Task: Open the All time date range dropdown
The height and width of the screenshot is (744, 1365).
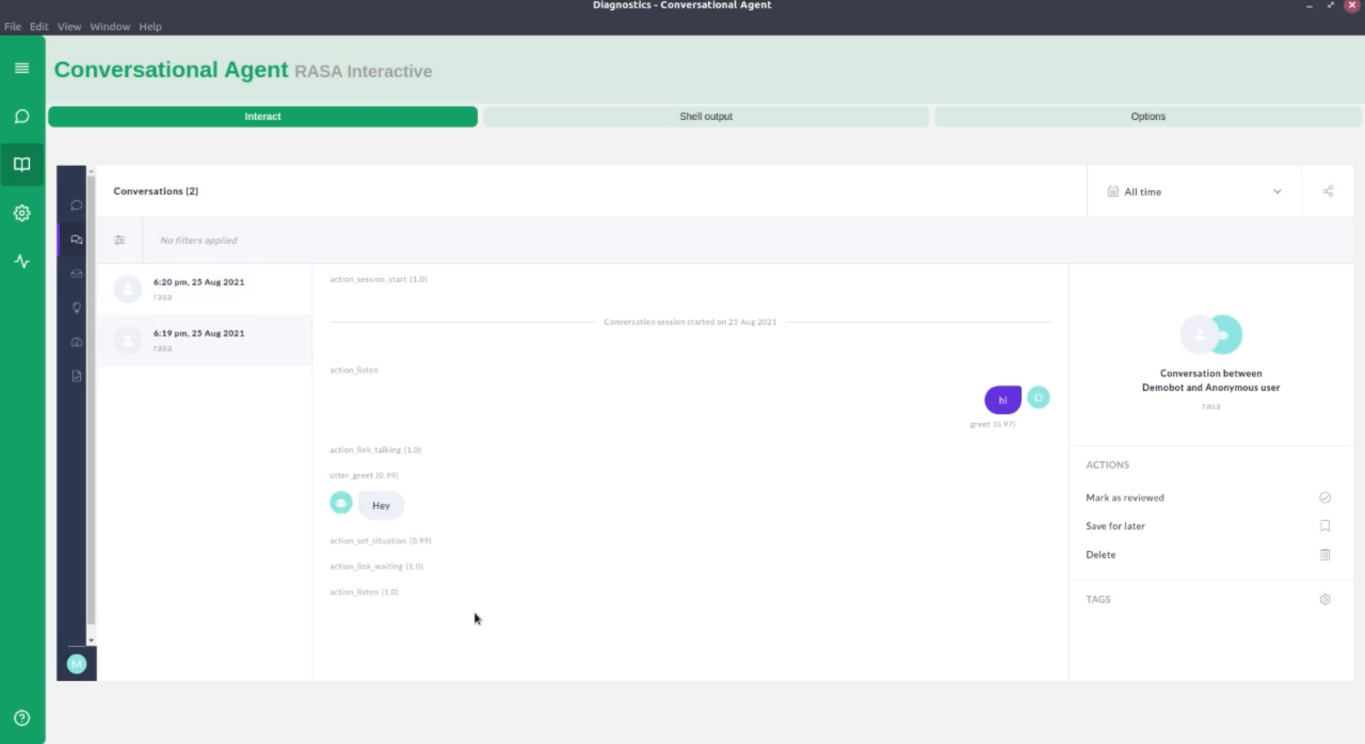Action: click(x=1194, y=191)
